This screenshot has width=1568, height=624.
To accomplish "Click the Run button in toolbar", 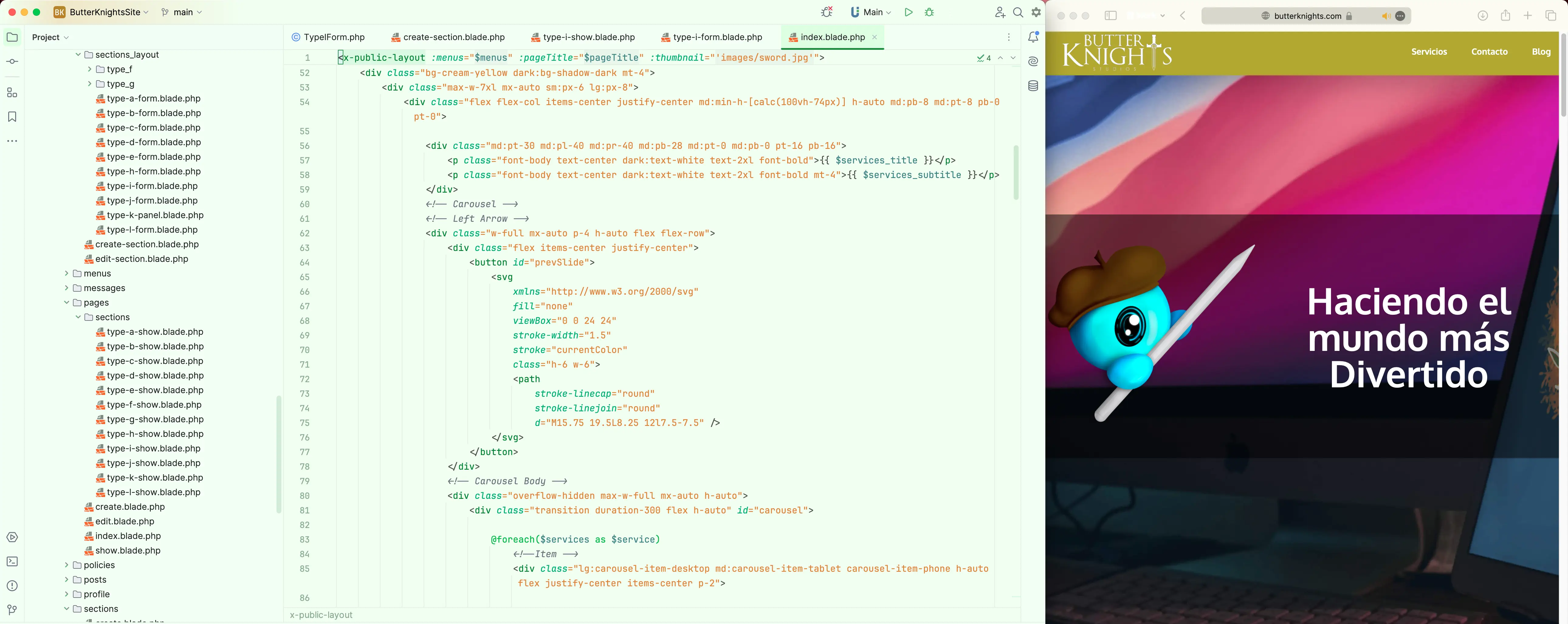I will [908, 12].
